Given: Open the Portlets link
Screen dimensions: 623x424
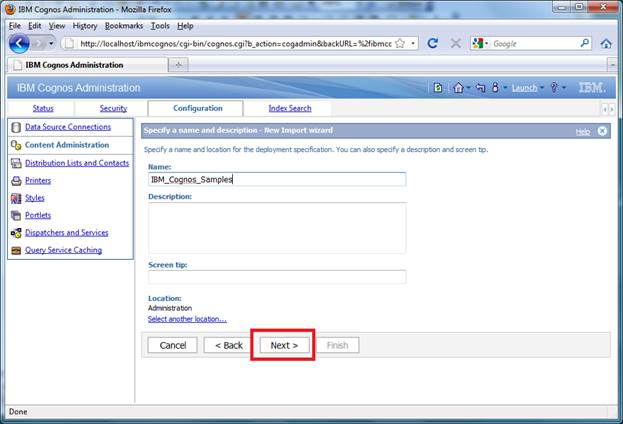Looking at the screenshot, I should coord(38,215).
